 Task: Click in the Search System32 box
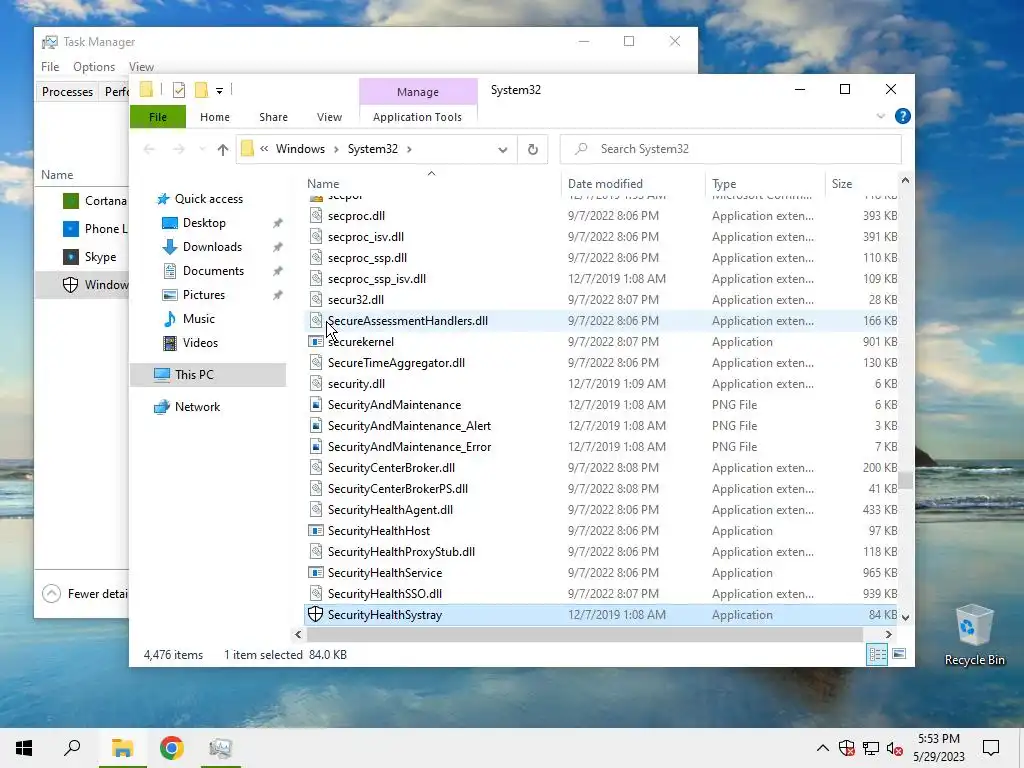[731, 149]
